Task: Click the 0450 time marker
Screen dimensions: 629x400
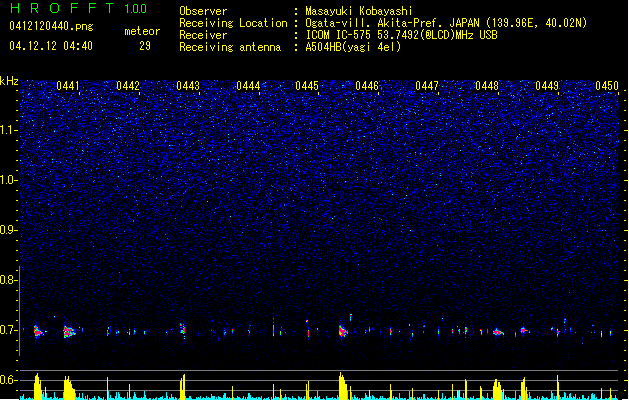Action: [x=607, y=86]
